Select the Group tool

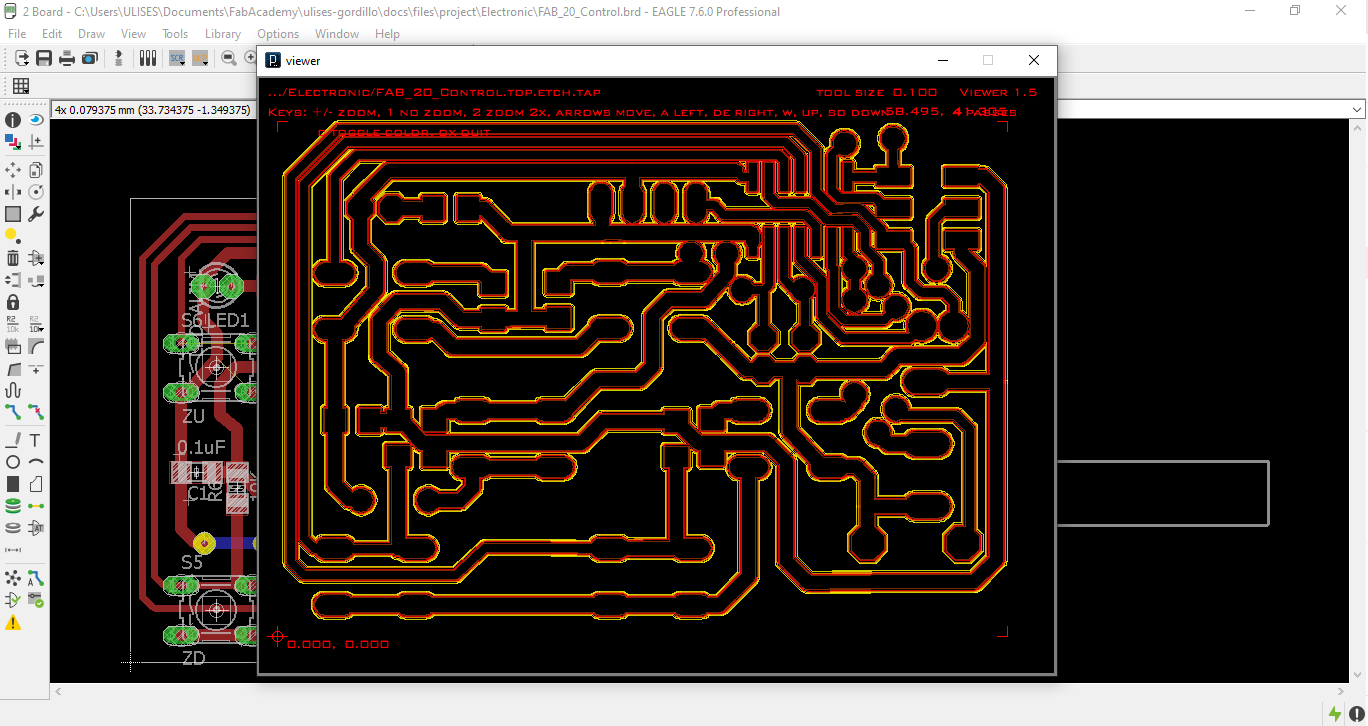click(x=13, y=214)
